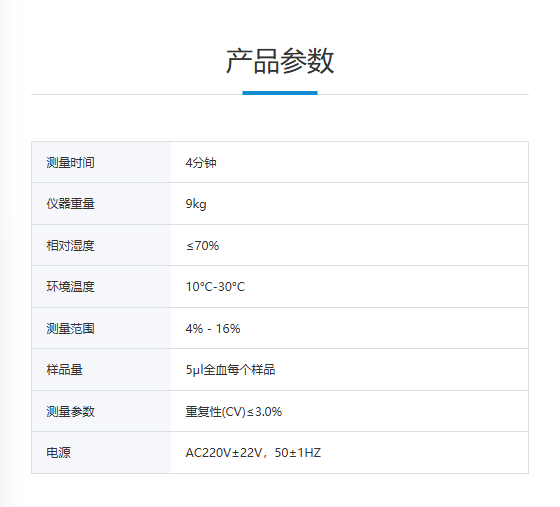Click the 4% - 16% range value
The image size is (560, 507).
point(213,328)
